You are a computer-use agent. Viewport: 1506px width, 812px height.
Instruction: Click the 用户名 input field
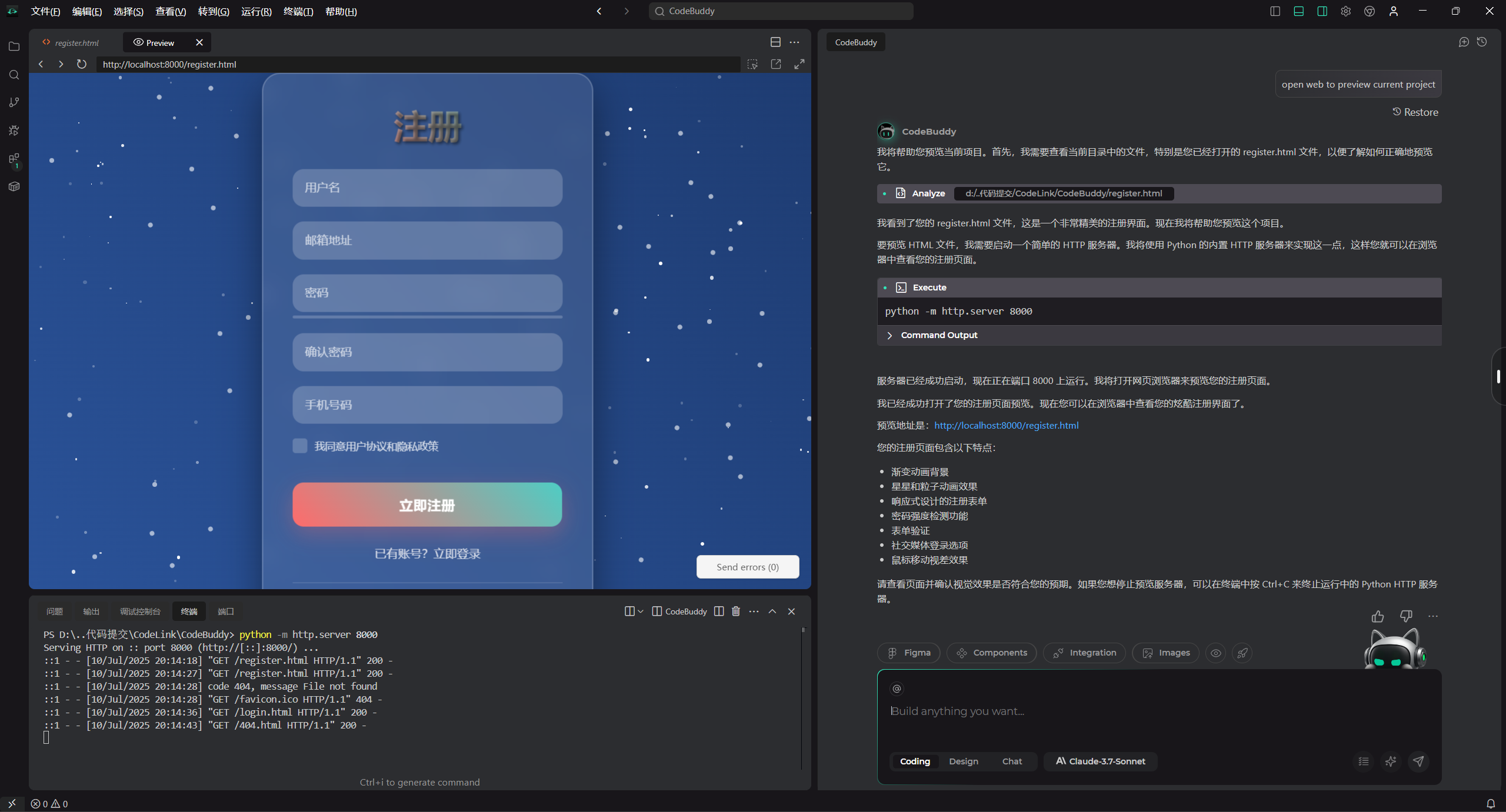click(427, 188)
